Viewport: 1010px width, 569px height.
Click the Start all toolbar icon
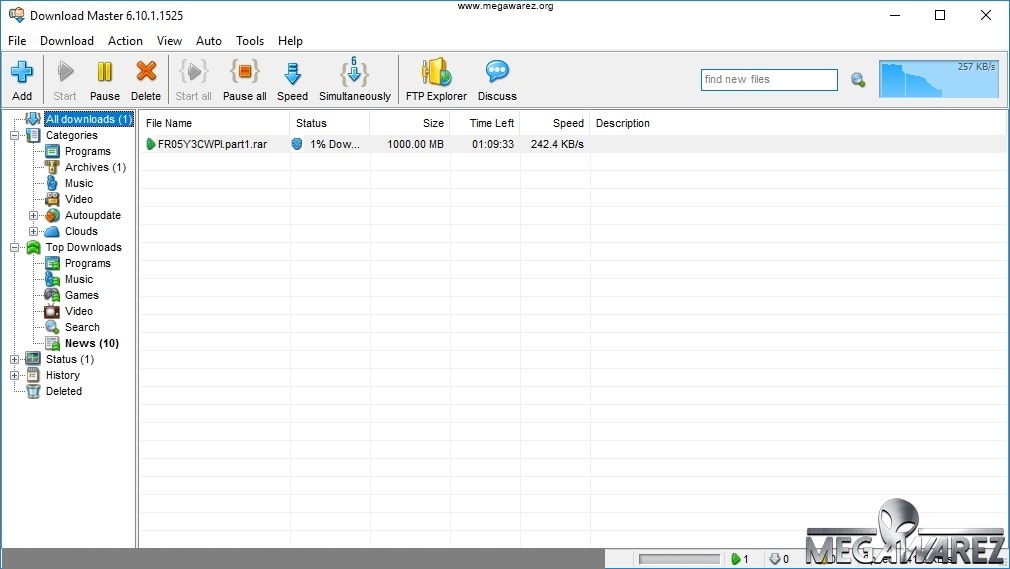[x=193, y=72]
